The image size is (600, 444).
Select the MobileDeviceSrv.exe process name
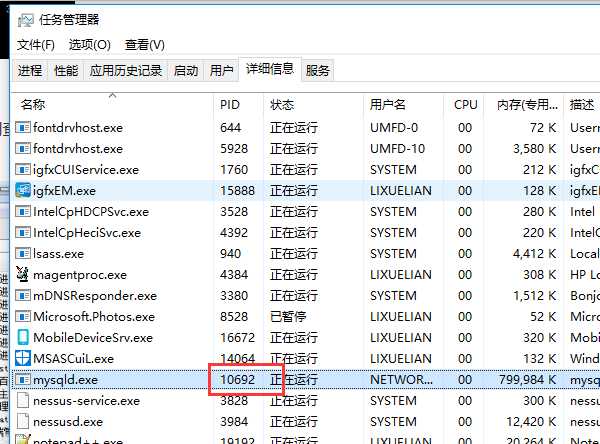93,338
